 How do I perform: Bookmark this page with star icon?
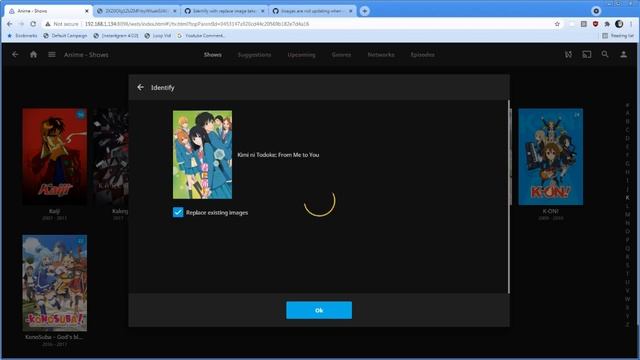[x=557, y=24]
